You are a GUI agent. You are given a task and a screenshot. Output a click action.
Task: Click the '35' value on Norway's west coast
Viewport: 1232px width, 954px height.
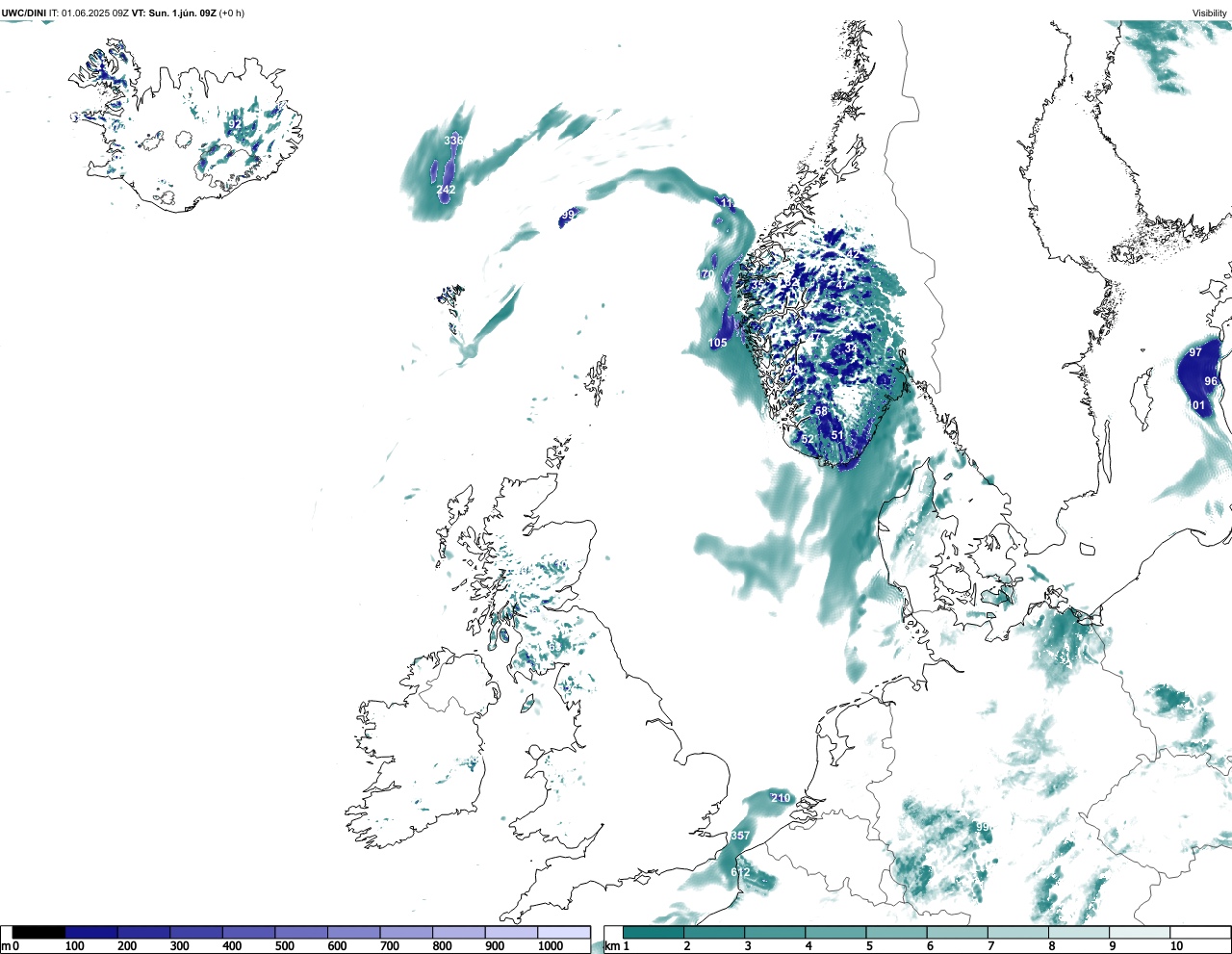point(757,285)
